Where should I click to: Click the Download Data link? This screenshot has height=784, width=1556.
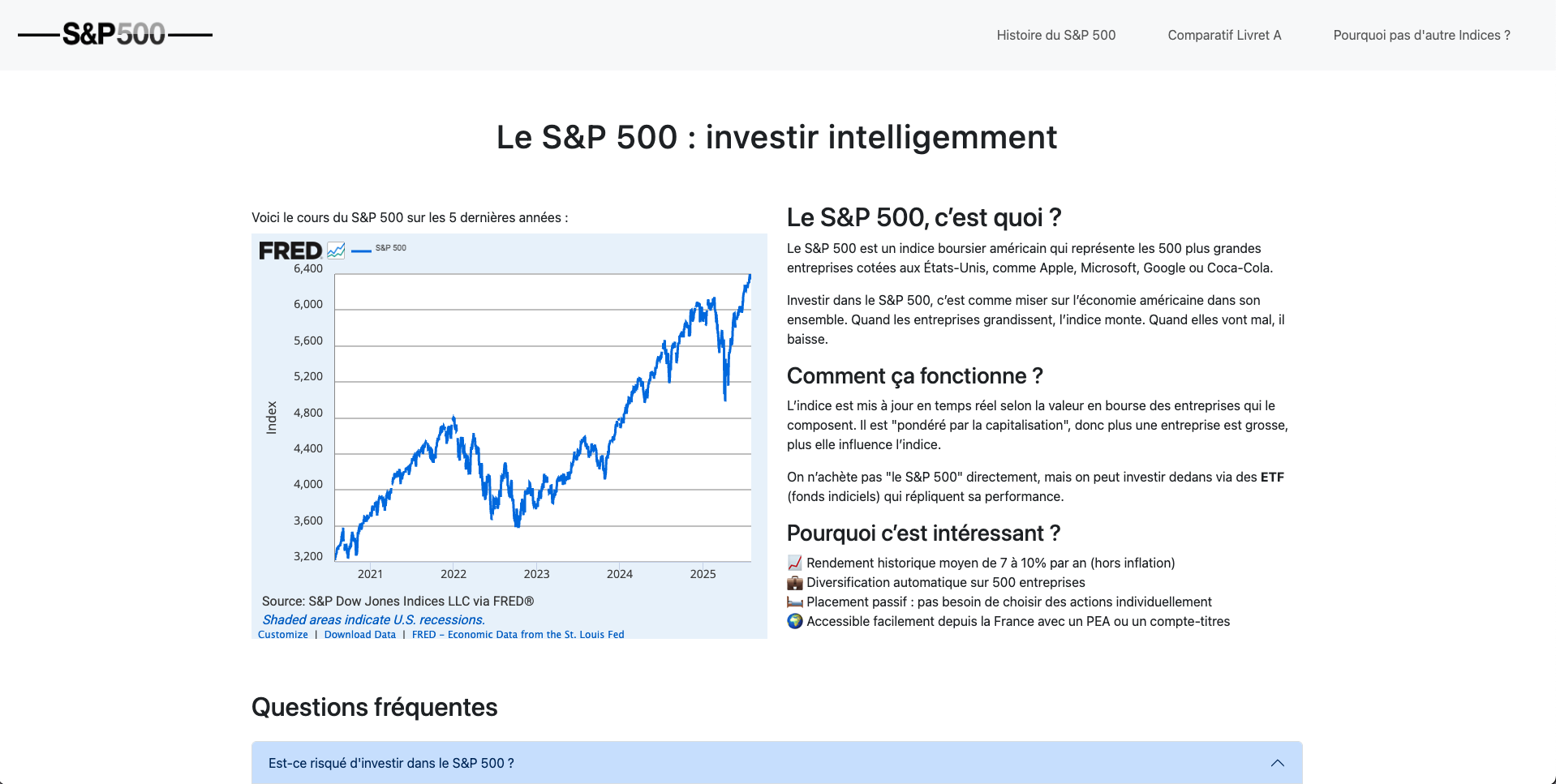click(359, 634)
